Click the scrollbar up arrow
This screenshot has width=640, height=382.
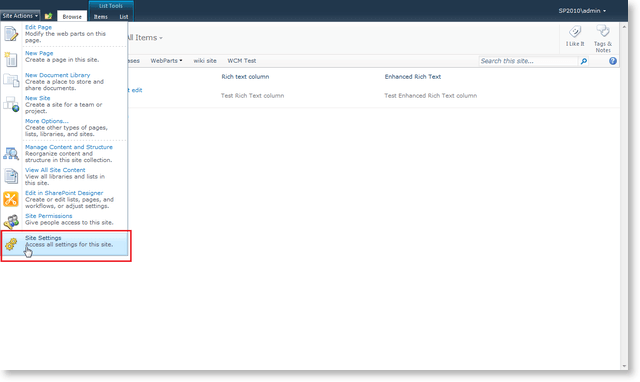point(624,27)
